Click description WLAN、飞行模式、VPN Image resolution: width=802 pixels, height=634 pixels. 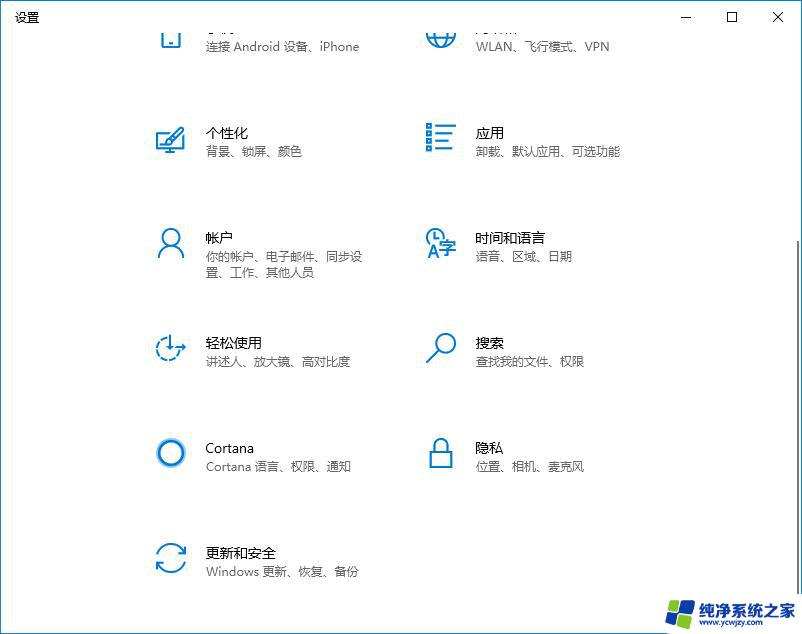click(x=543, y=47)
